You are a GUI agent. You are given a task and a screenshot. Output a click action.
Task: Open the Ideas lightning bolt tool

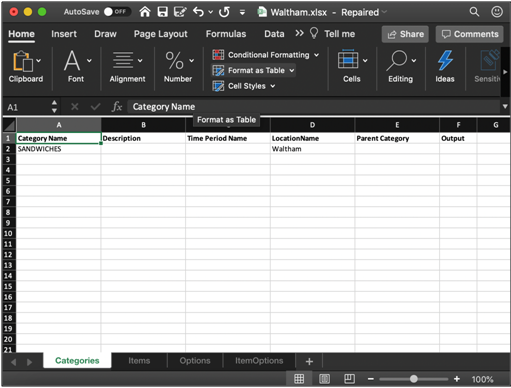(x=445, y=66)
